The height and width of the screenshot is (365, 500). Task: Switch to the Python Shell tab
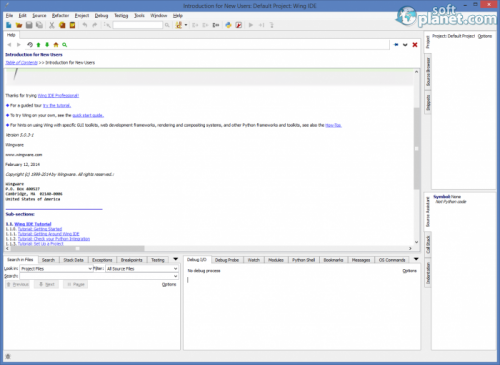(x=303, y=260)
